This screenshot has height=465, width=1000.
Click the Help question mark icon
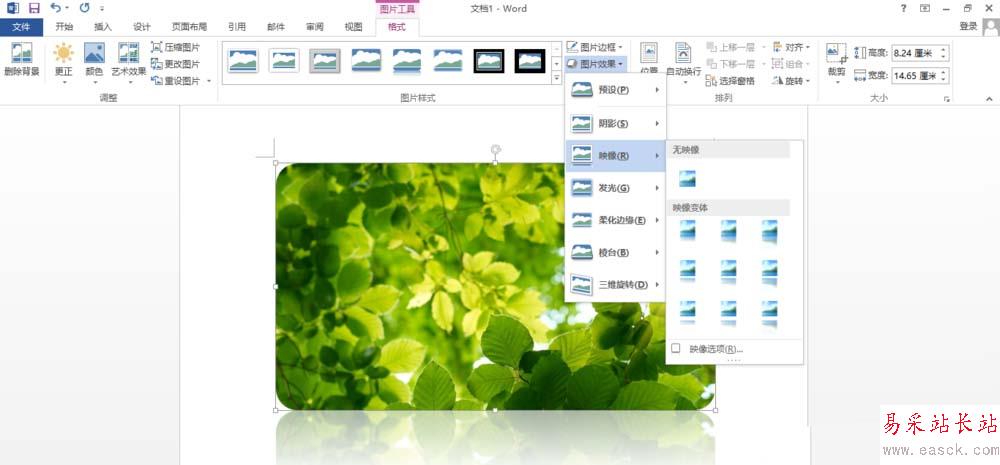pos(904,8)
